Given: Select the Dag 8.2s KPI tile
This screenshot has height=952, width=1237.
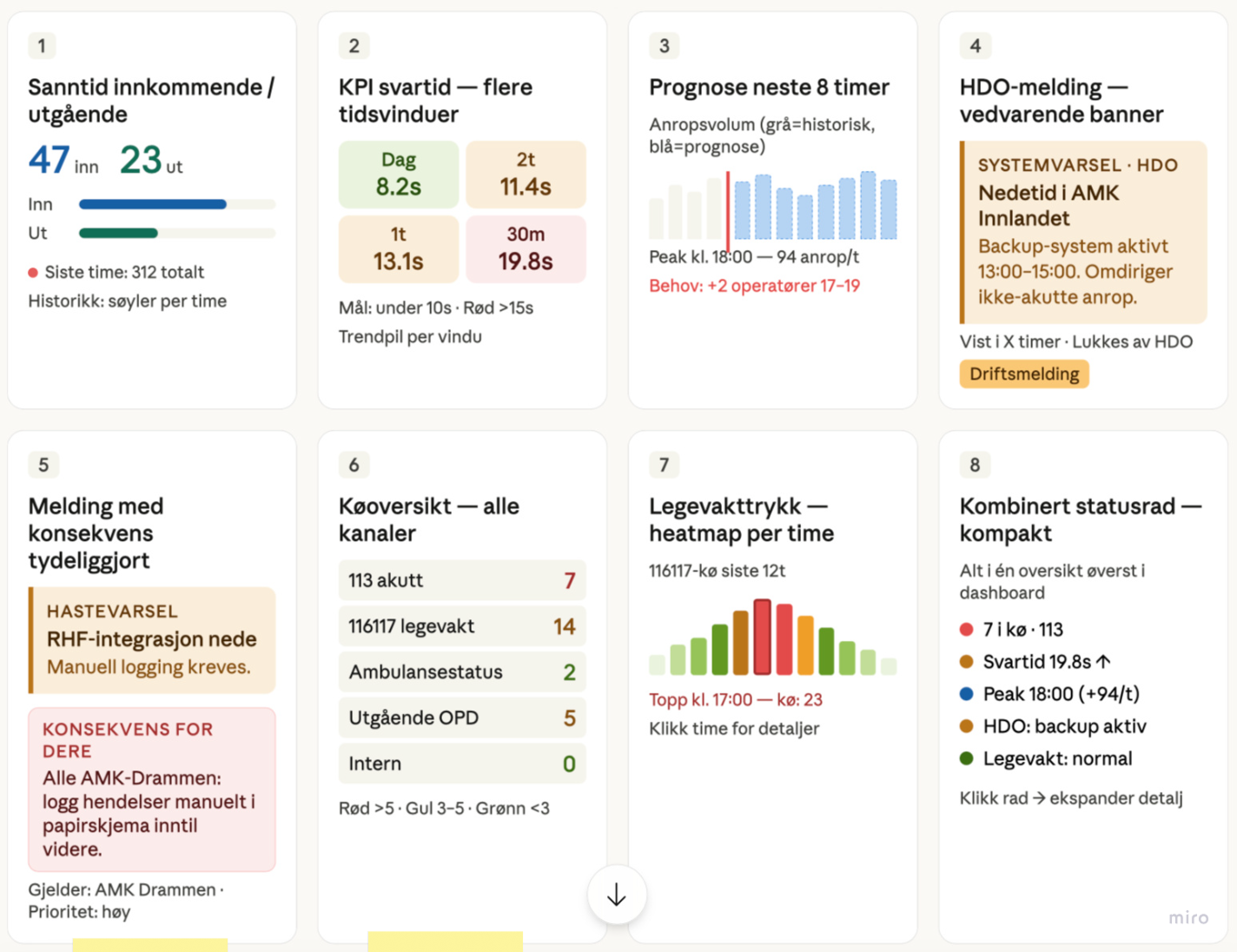Looking at the screenshot, I should click(399, 174).
